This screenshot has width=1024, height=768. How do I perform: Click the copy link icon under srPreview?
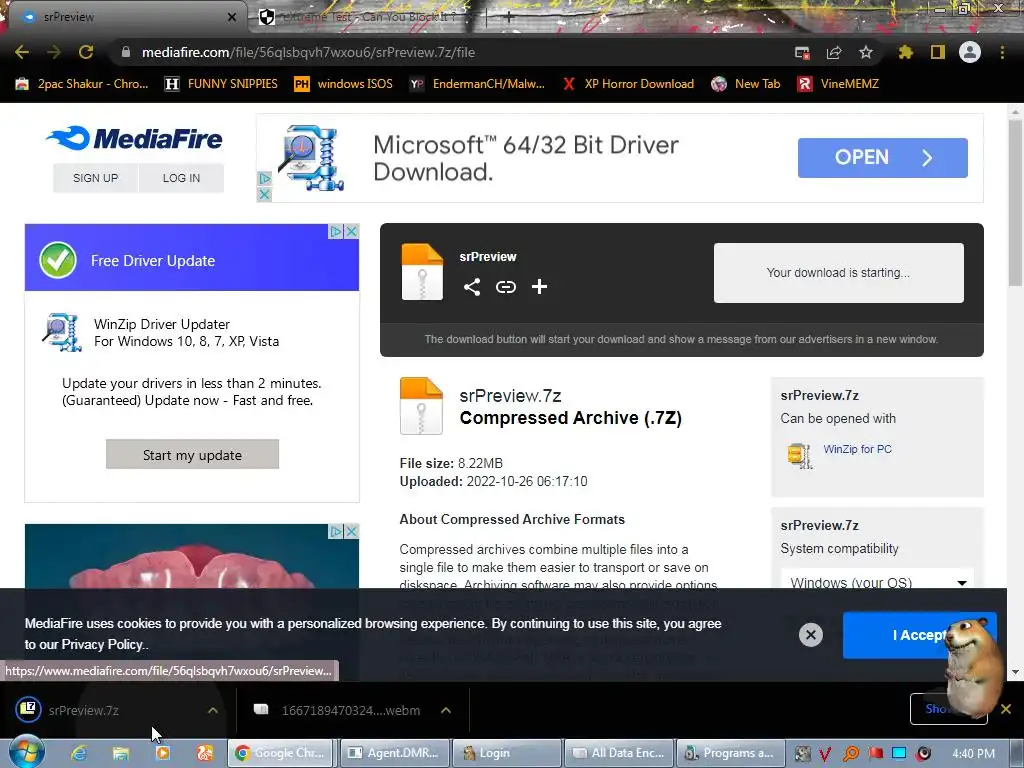click(x=505, y=287)
